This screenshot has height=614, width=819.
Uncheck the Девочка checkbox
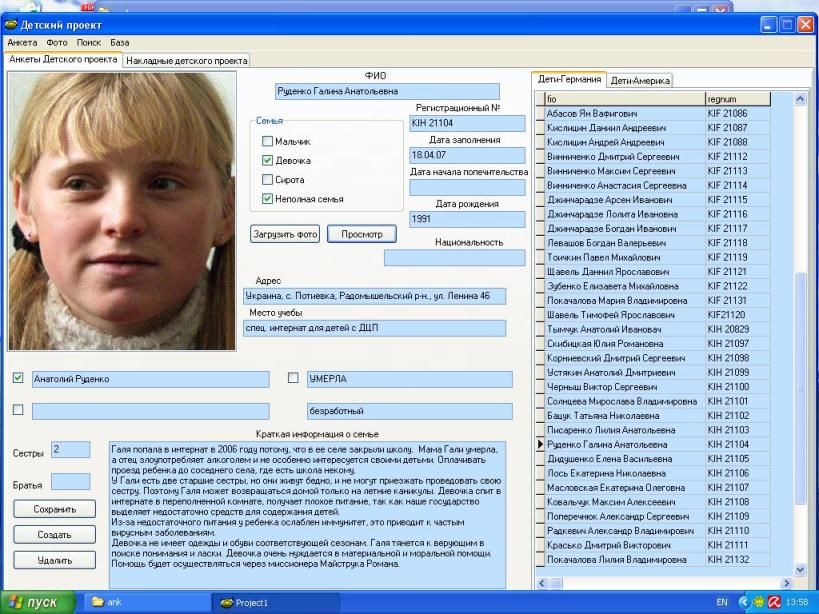point(267,160)
